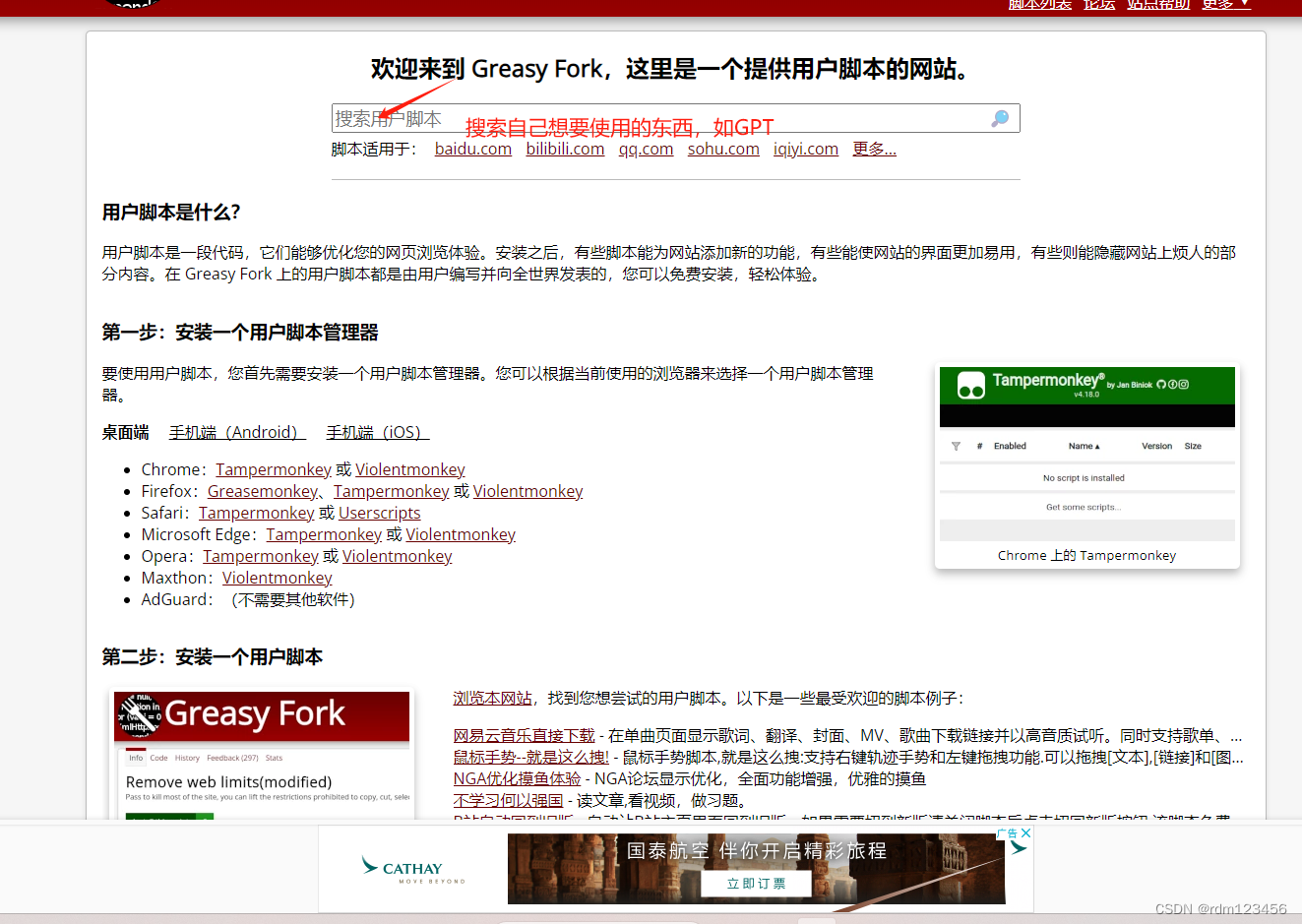The height and width of the screenshot is (924, 1302).
Task: Click Violentmonkey link in Firefox row
Action: click(528, 491)
